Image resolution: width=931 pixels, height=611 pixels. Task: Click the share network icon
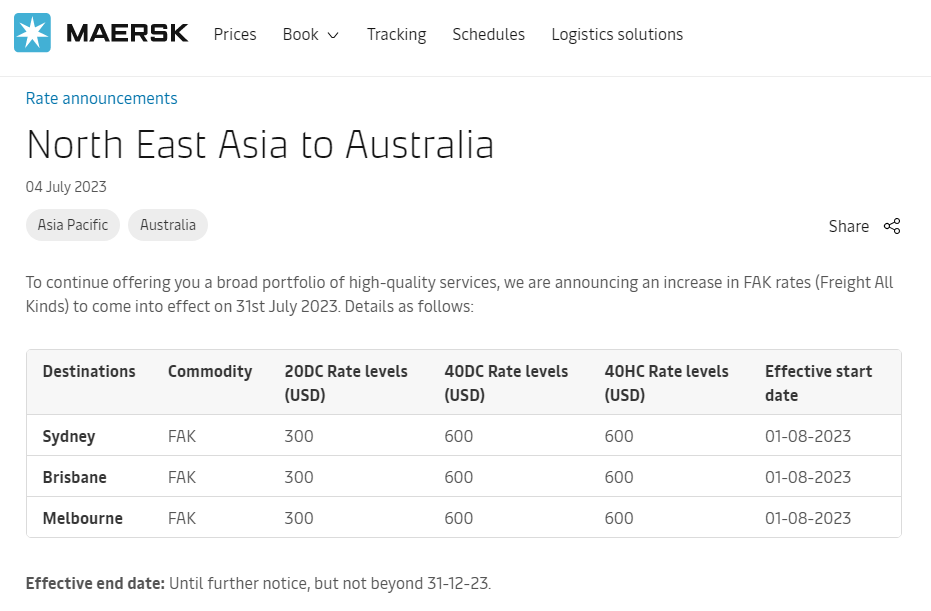pos(892,226)
